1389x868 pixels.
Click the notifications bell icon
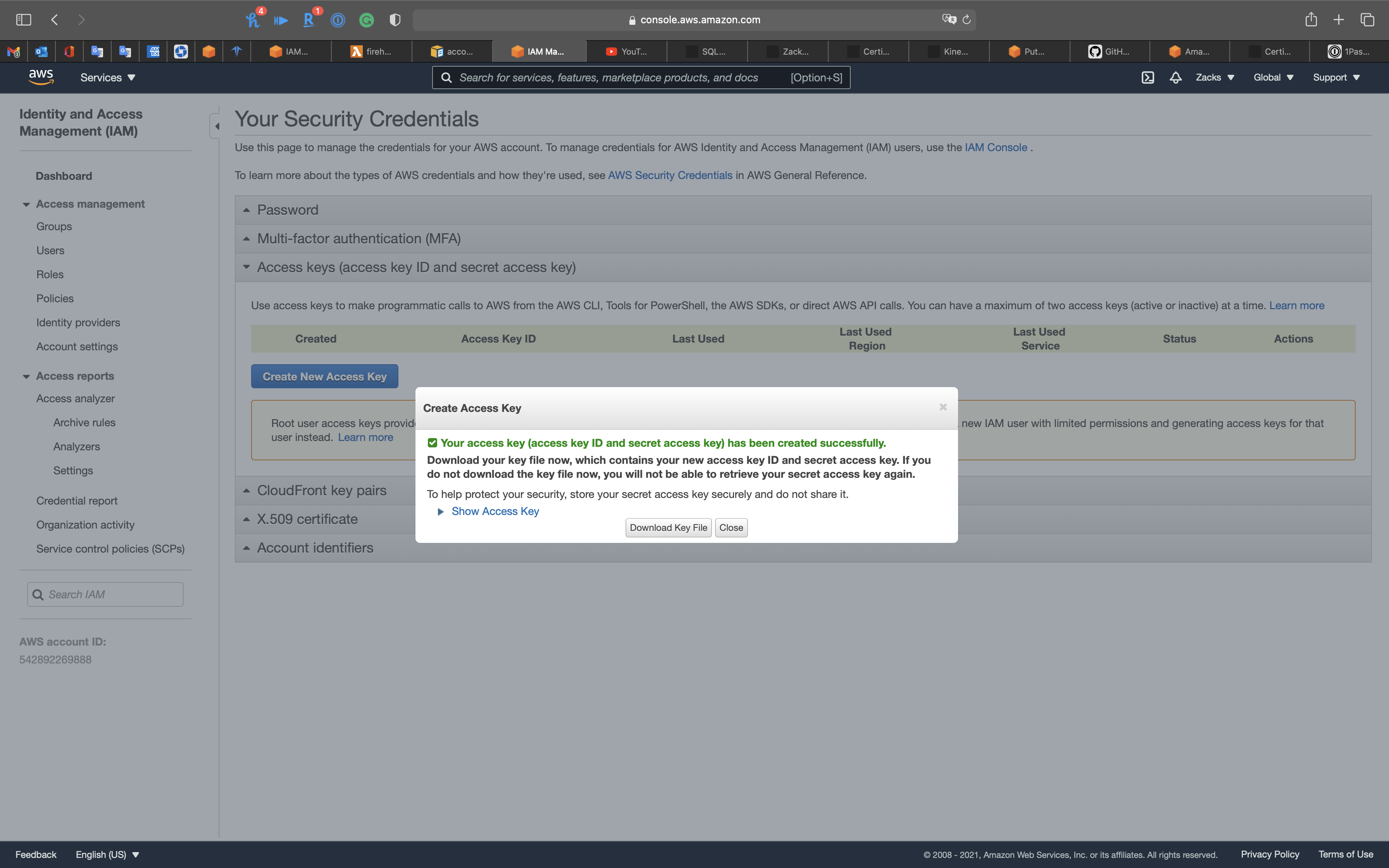[x=1175, y=77]
